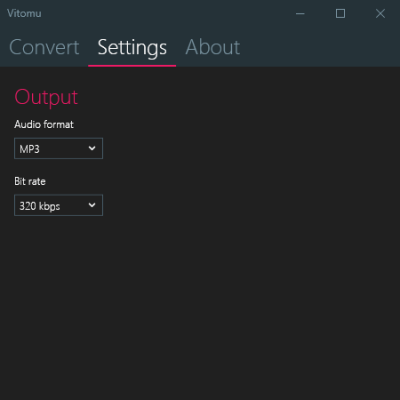The height and width of the screenshot is (400, 400).
Task: Click the Bit rate label
Action: point(30,181)
